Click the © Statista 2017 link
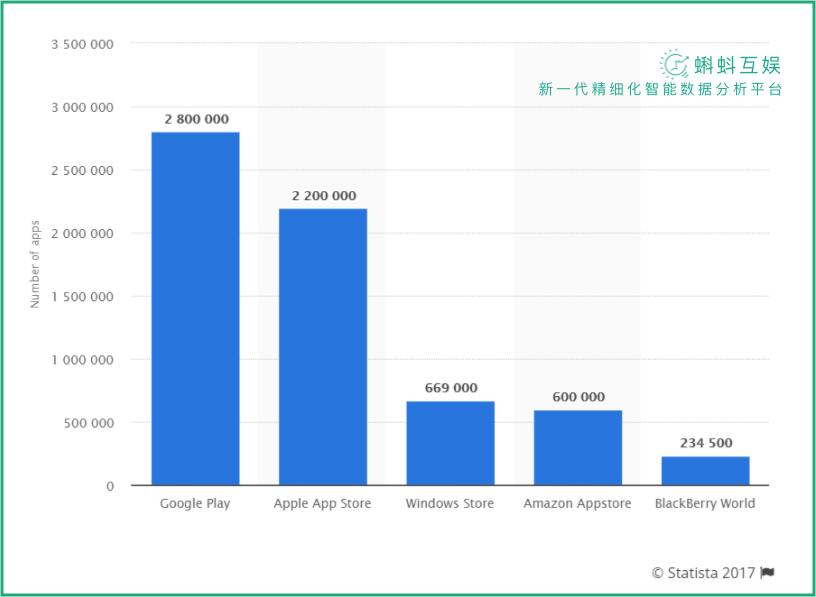Viewport: 816px width, 597px height. click(x=703, y=573)
